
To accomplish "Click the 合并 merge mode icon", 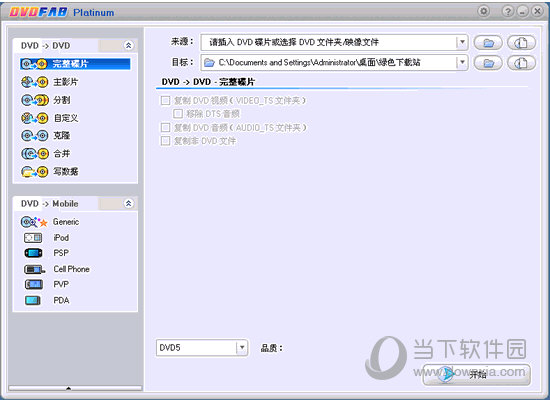I will (x=34, y=153).
